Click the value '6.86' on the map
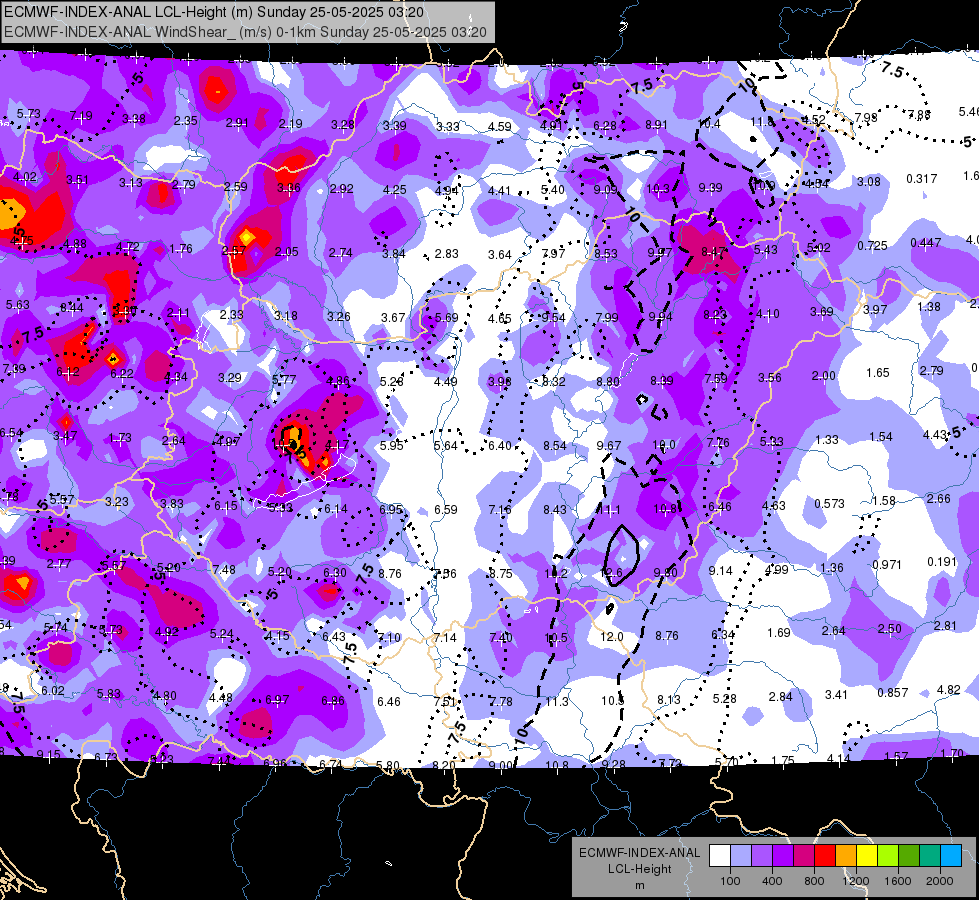The width and height of the screenshot is (979, 900). (x=332, y=701)
